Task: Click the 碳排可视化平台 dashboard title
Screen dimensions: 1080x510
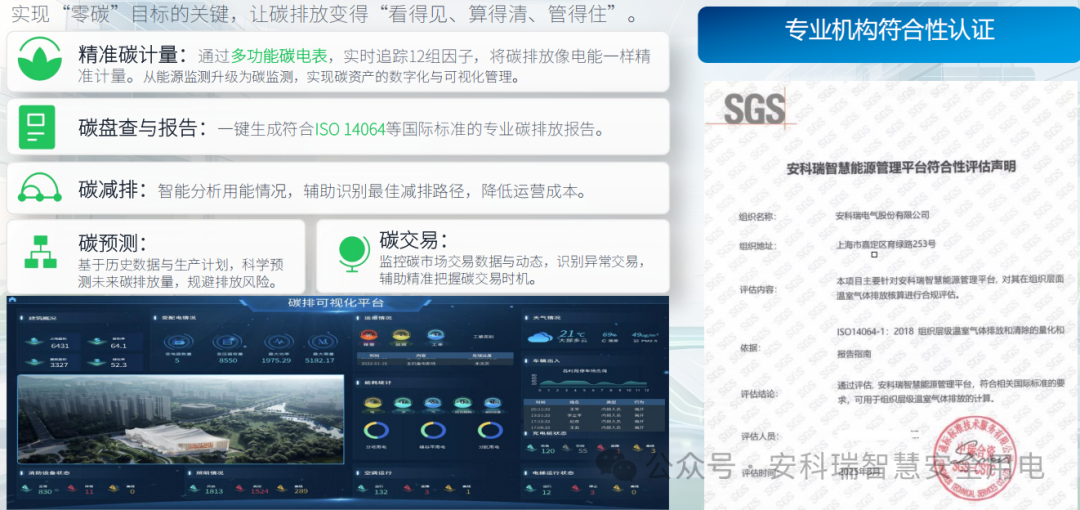Action: pyautogui.click(x=336, y=303)
